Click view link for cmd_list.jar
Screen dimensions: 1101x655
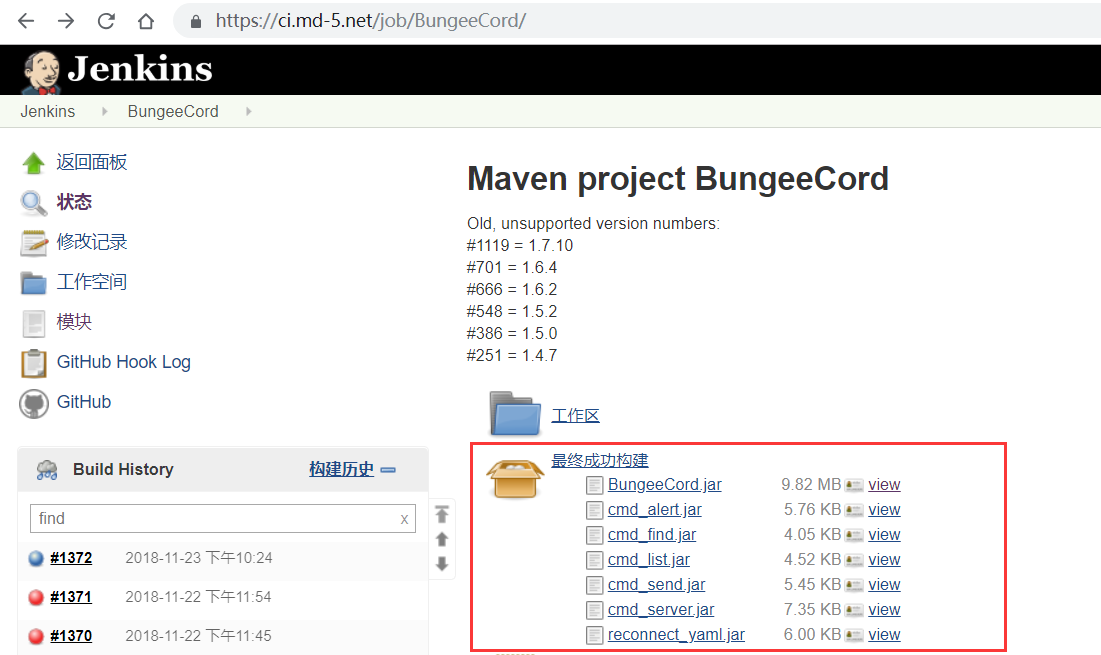(884, 560)
